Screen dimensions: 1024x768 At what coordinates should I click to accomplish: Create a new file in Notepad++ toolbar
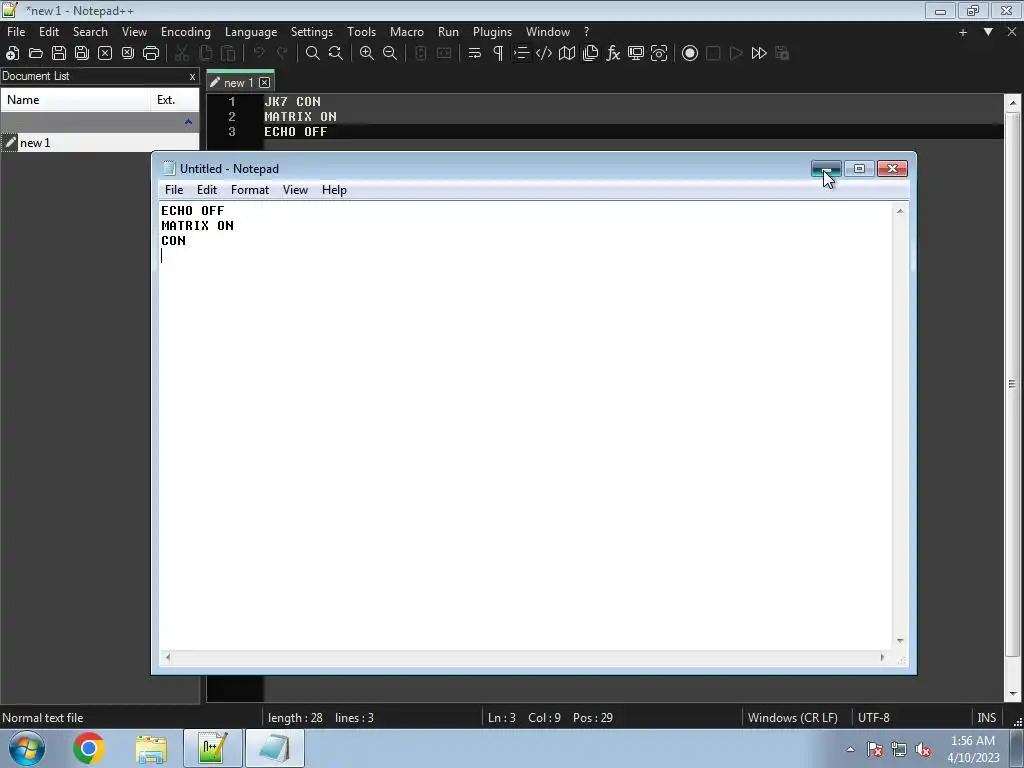12,54
